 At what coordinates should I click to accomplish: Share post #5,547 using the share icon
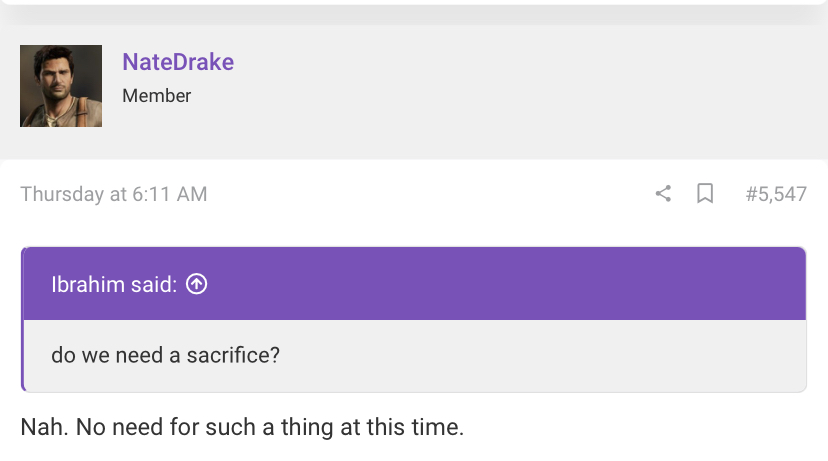point(663,194)
